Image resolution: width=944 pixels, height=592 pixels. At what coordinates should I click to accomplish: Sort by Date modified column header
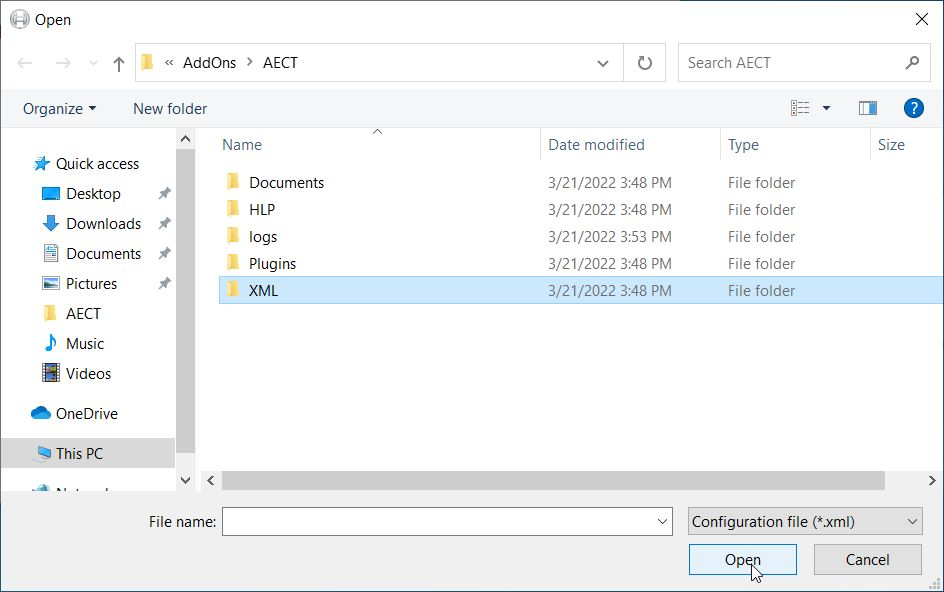pyautogui.click(x=596, y=145)
